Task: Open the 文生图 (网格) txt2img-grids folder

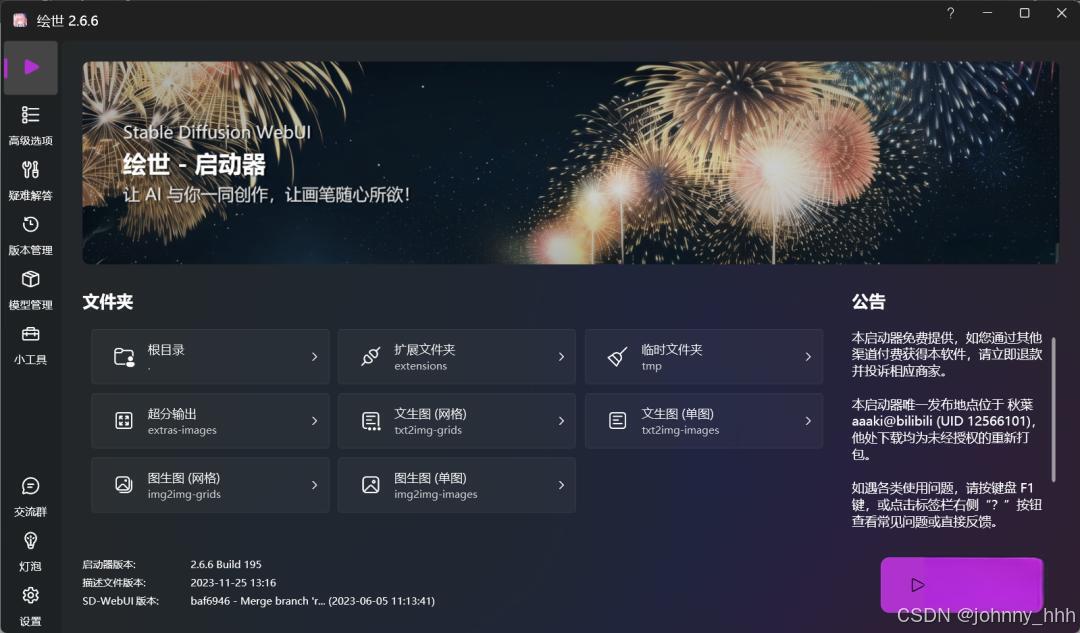Action: pyautogui.click(x=457, y=421)
